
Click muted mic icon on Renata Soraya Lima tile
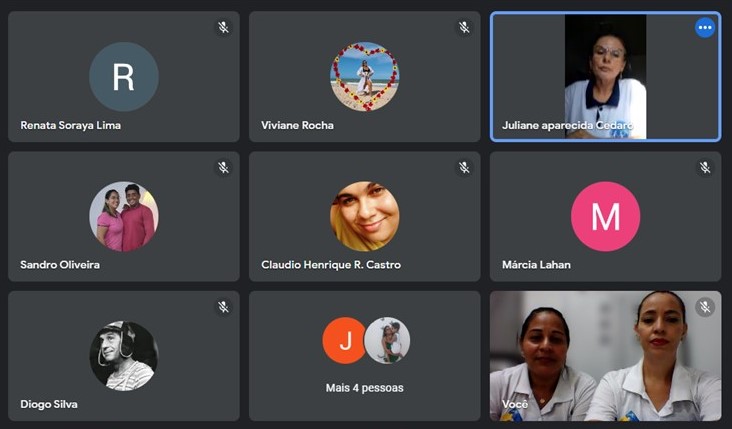click(224, 28)
